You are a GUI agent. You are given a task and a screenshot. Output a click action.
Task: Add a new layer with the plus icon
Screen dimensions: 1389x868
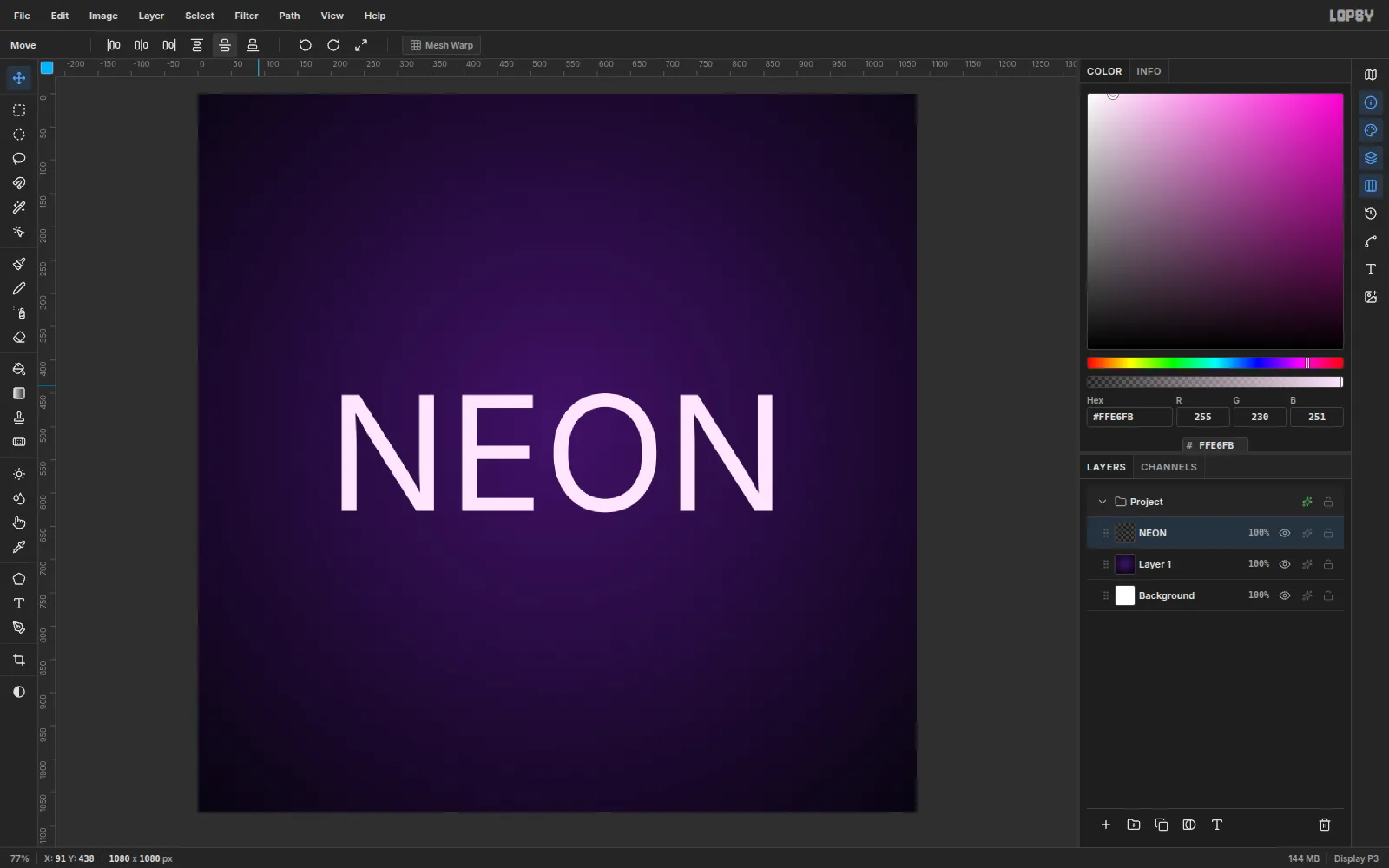(x=1106, y=825)
